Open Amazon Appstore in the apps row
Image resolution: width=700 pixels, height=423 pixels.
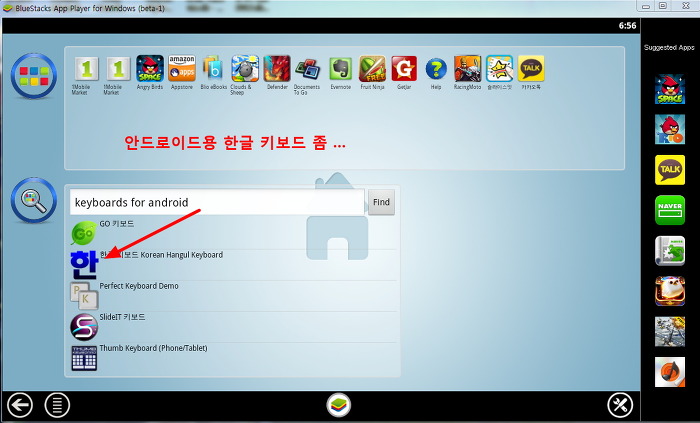tap(181, 69)
